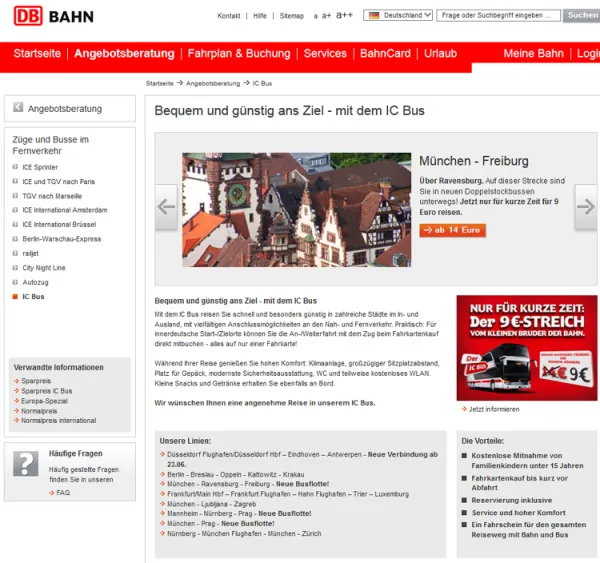This screenshot has width=600, height=563.
Task: Open the City Night Line sidebar entry
Action: [43, 268]
